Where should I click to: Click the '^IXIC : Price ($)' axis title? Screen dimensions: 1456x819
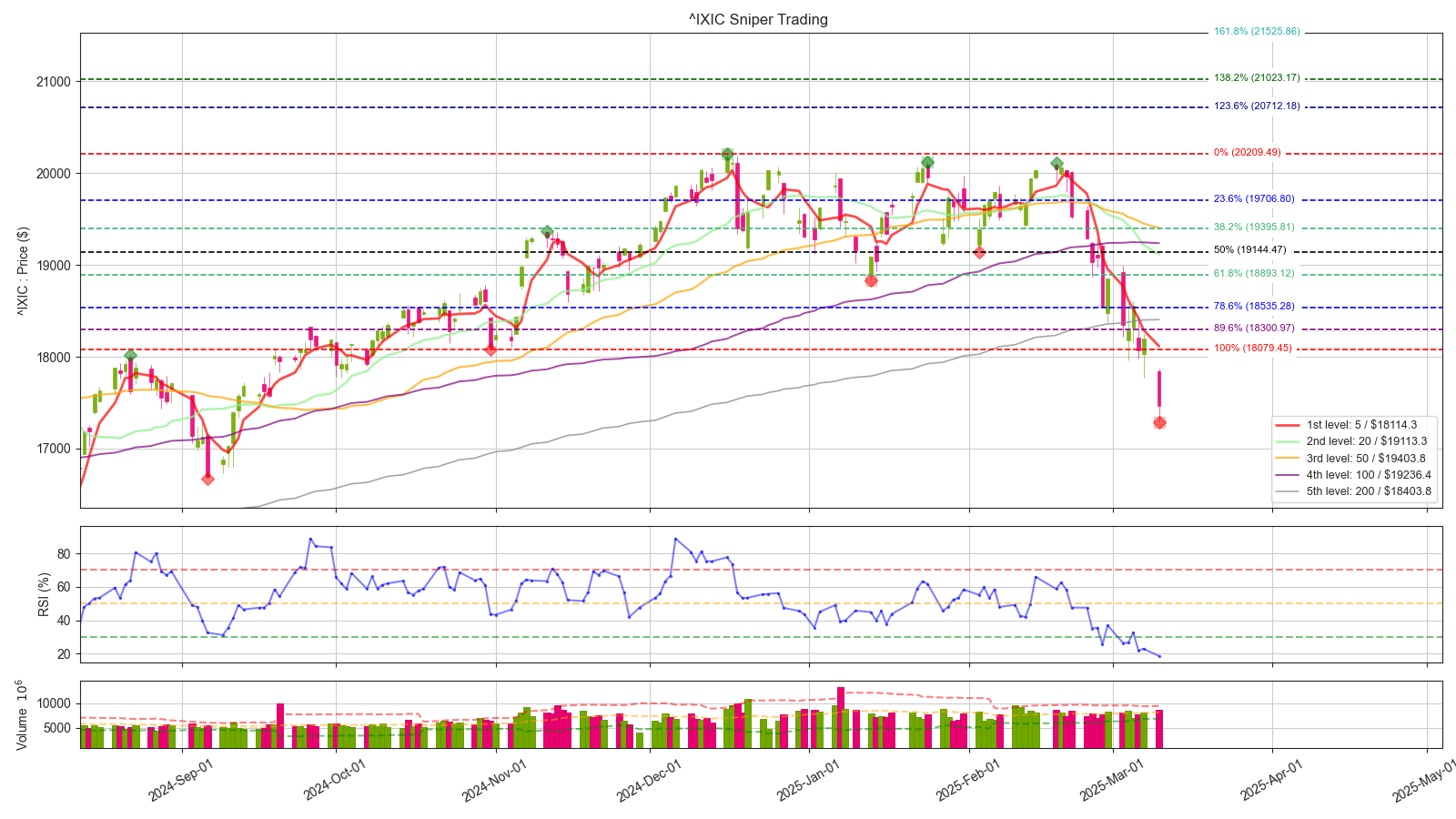point(23,271)
